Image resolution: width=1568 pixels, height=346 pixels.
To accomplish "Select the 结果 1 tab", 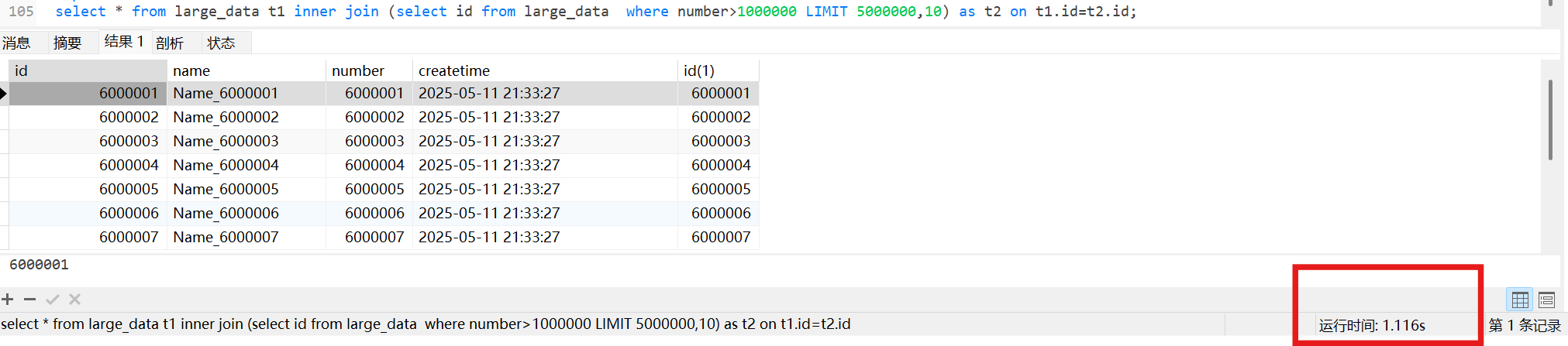I will click(x=124, y=42).
